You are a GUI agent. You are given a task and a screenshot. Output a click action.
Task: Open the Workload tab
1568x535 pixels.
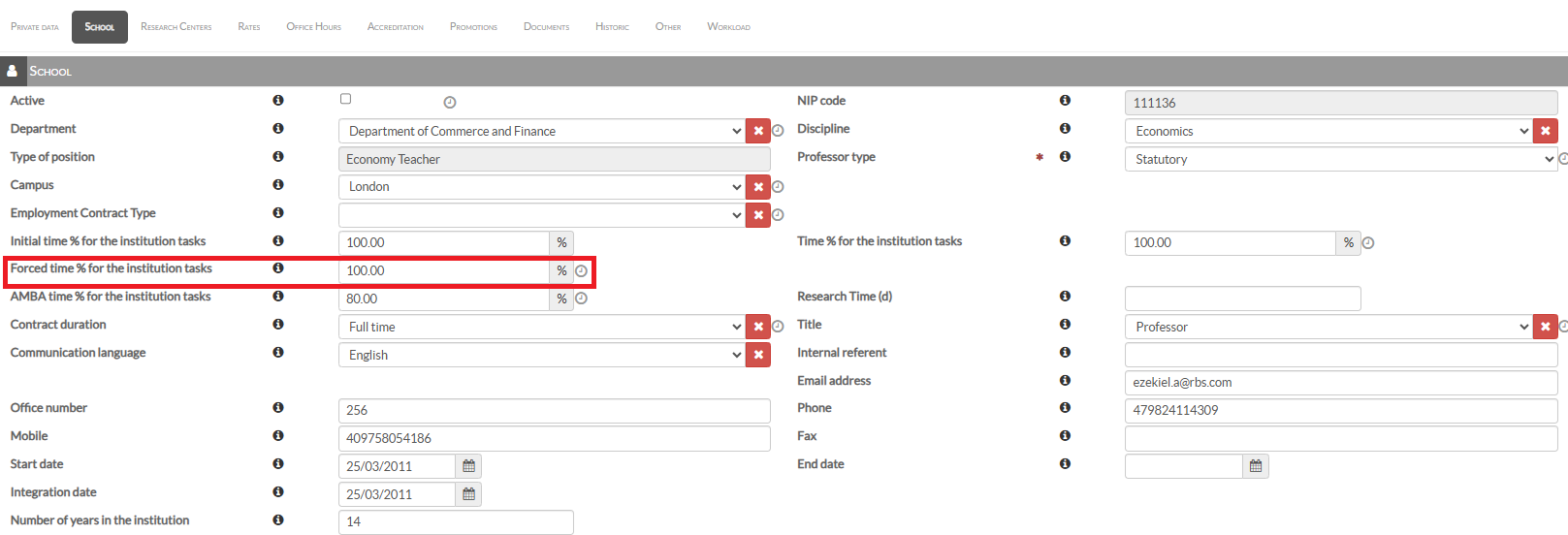728,27
